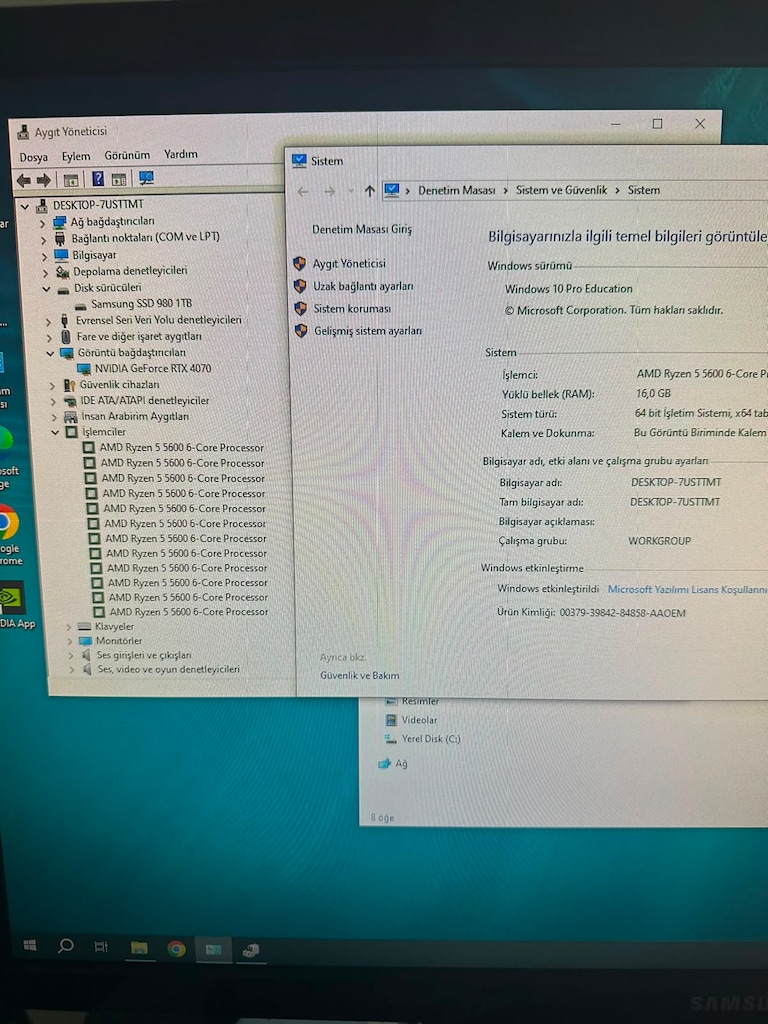Expand IDE ATA/ATAPI denetleyiciler category
The width and height of the screenshot is (768, 1024).
[x=54, y=401]
